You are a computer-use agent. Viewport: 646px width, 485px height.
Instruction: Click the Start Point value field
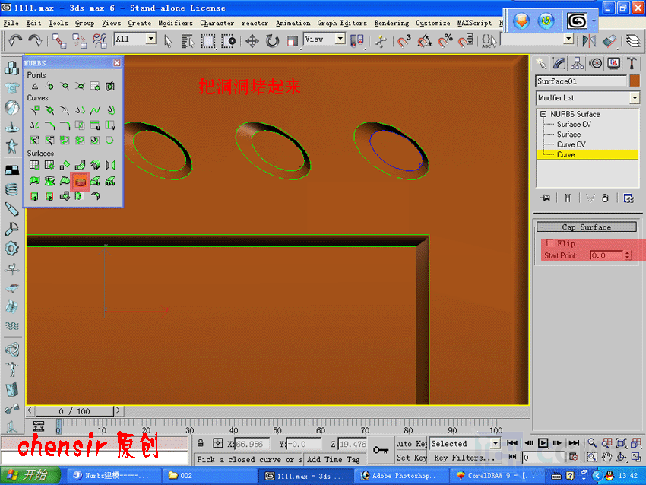click(606, 255)
